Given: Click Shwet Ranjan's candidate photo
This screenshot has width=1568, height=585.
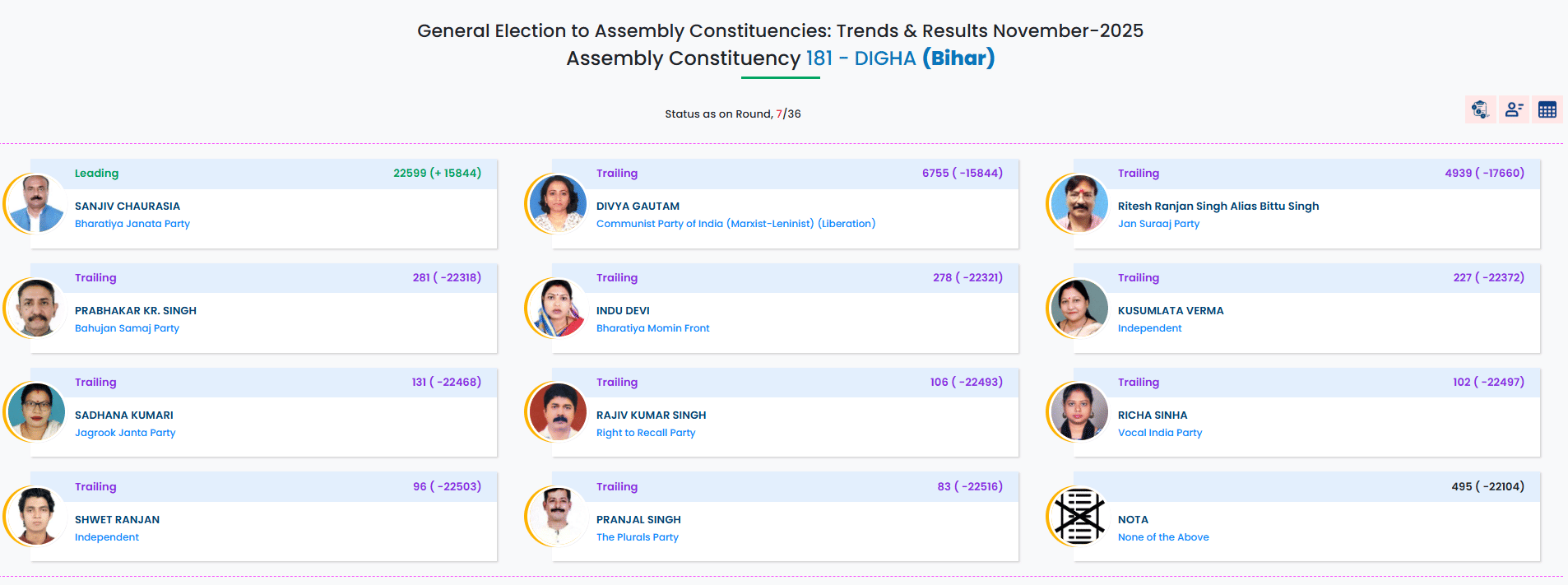Looking at the screenshot, I should click(x=36, y=517).
